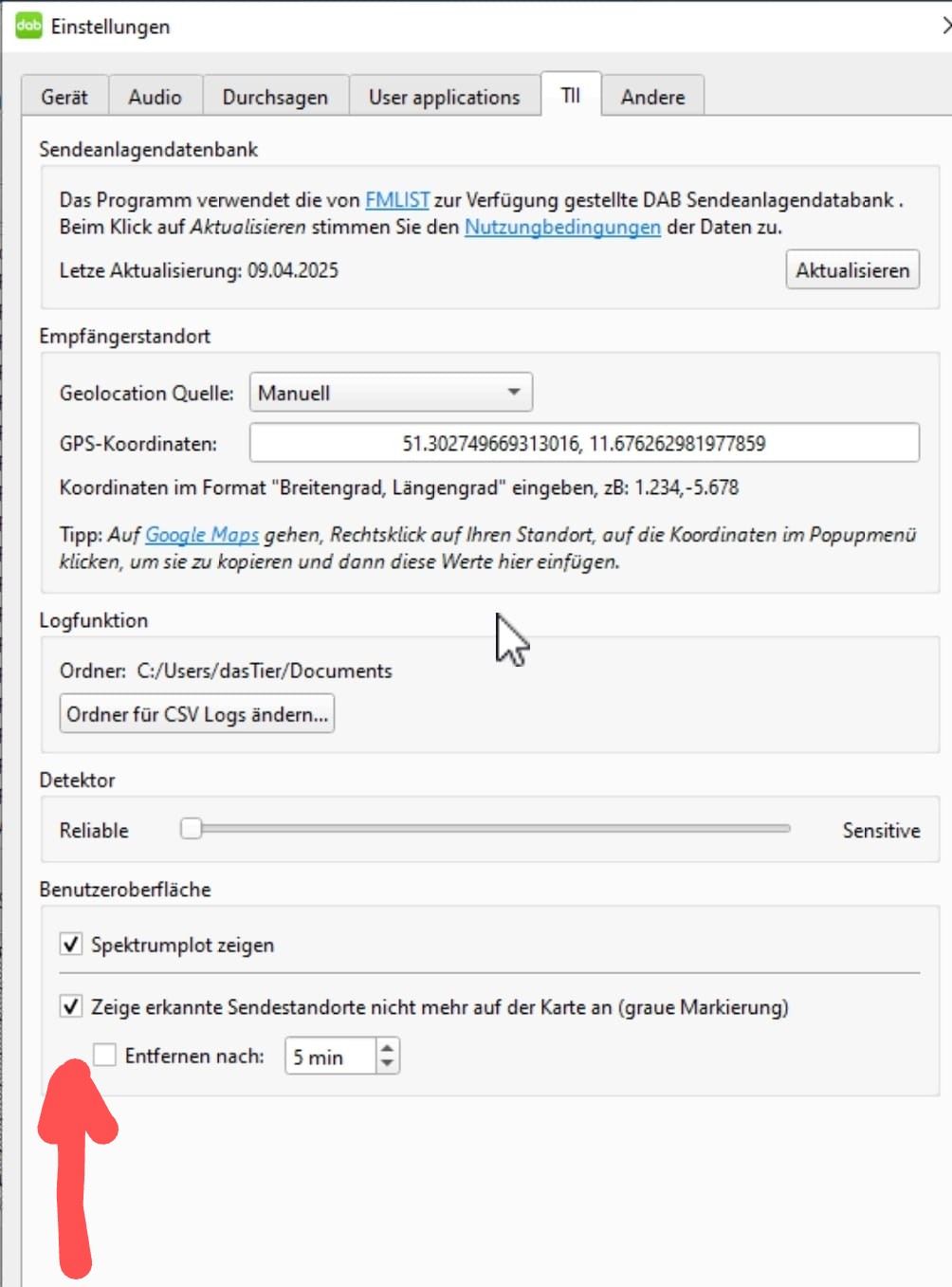Go to the User applications tab

(x=444, y=97)
